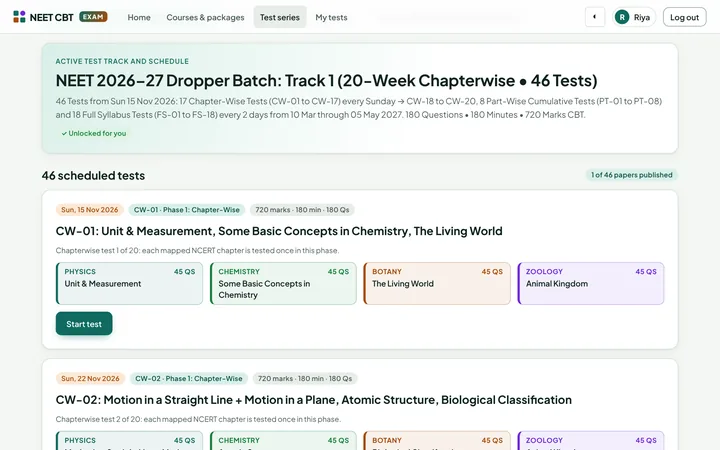Image resolution: width=720 pixels, height=450 pixels.
Task: Open the CW-02 Motion in a Straight Line title
Action: point(314,400)
